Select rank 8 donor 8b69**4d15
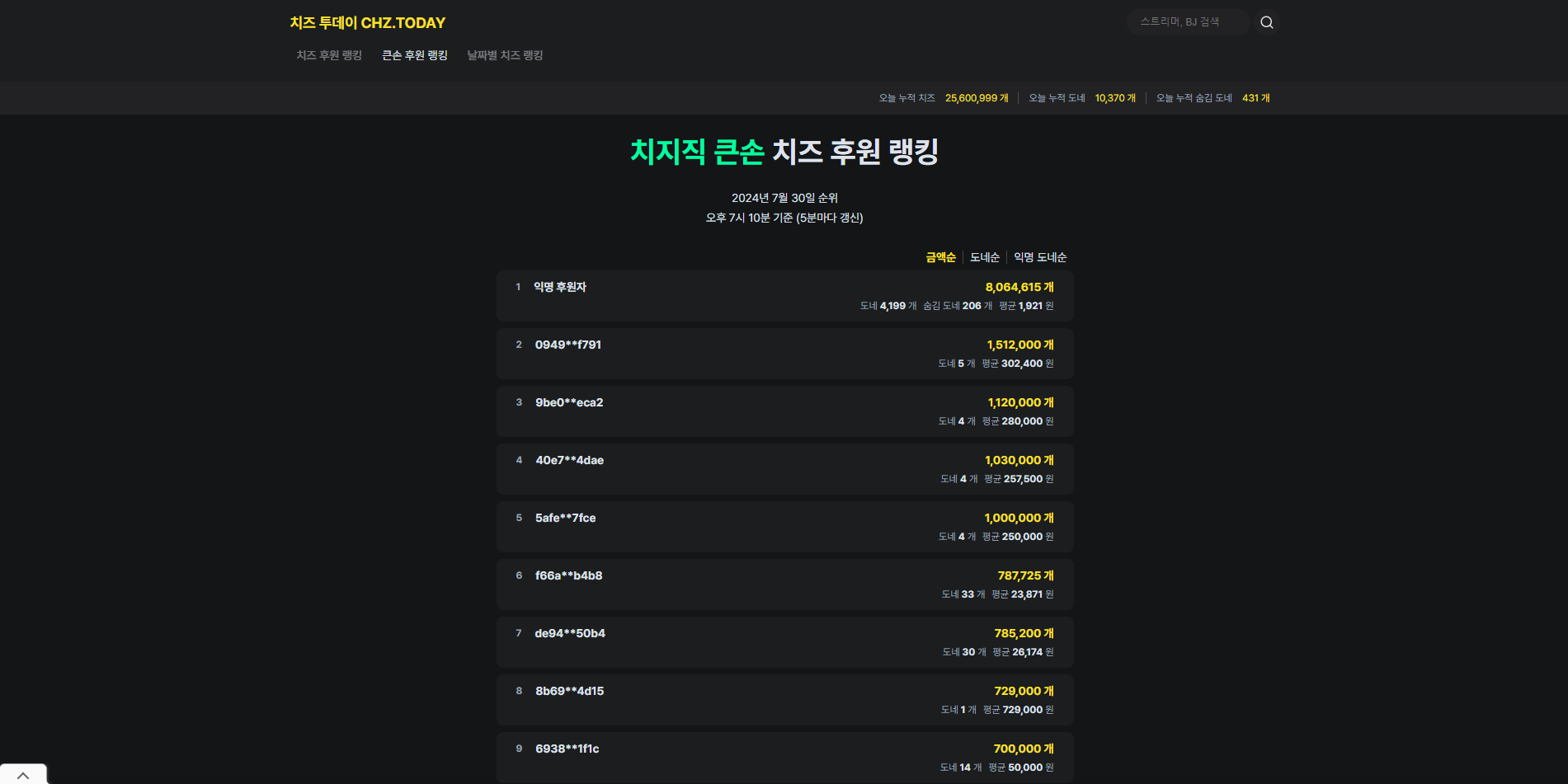1568x784 pixels. click(784, 699)
